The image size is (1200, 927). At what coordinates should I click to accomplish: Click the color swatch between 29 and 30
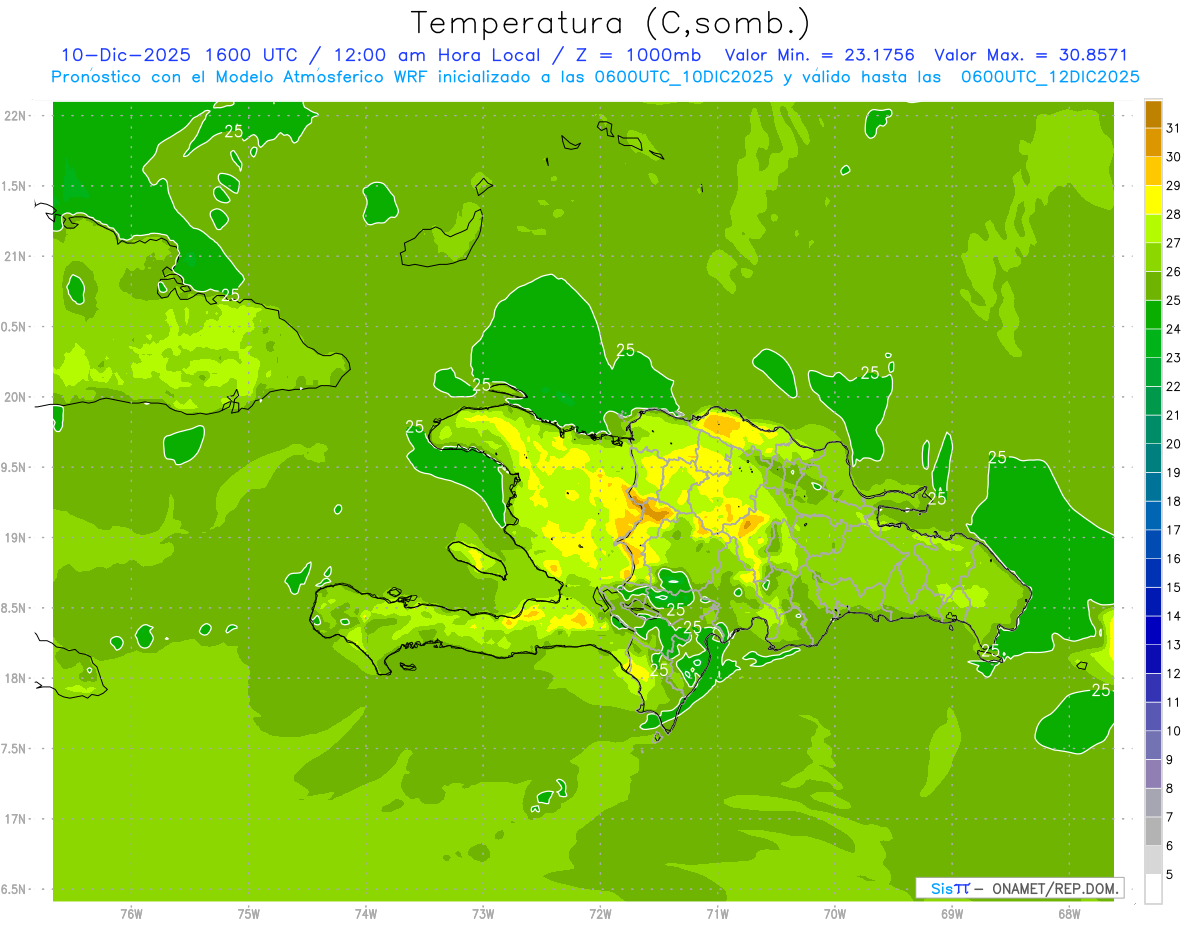pyautogui.click(x=1153, y=172)
